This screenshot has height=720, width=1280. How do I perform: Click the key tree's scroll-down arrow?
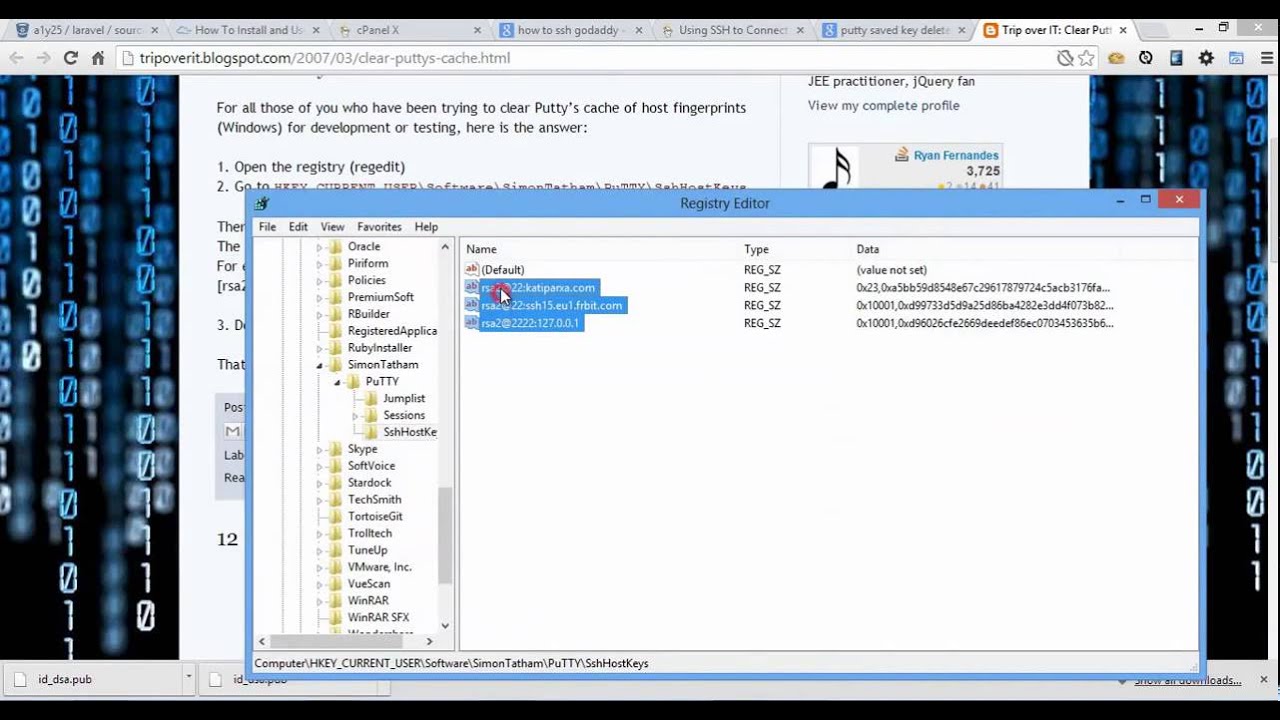445,626
